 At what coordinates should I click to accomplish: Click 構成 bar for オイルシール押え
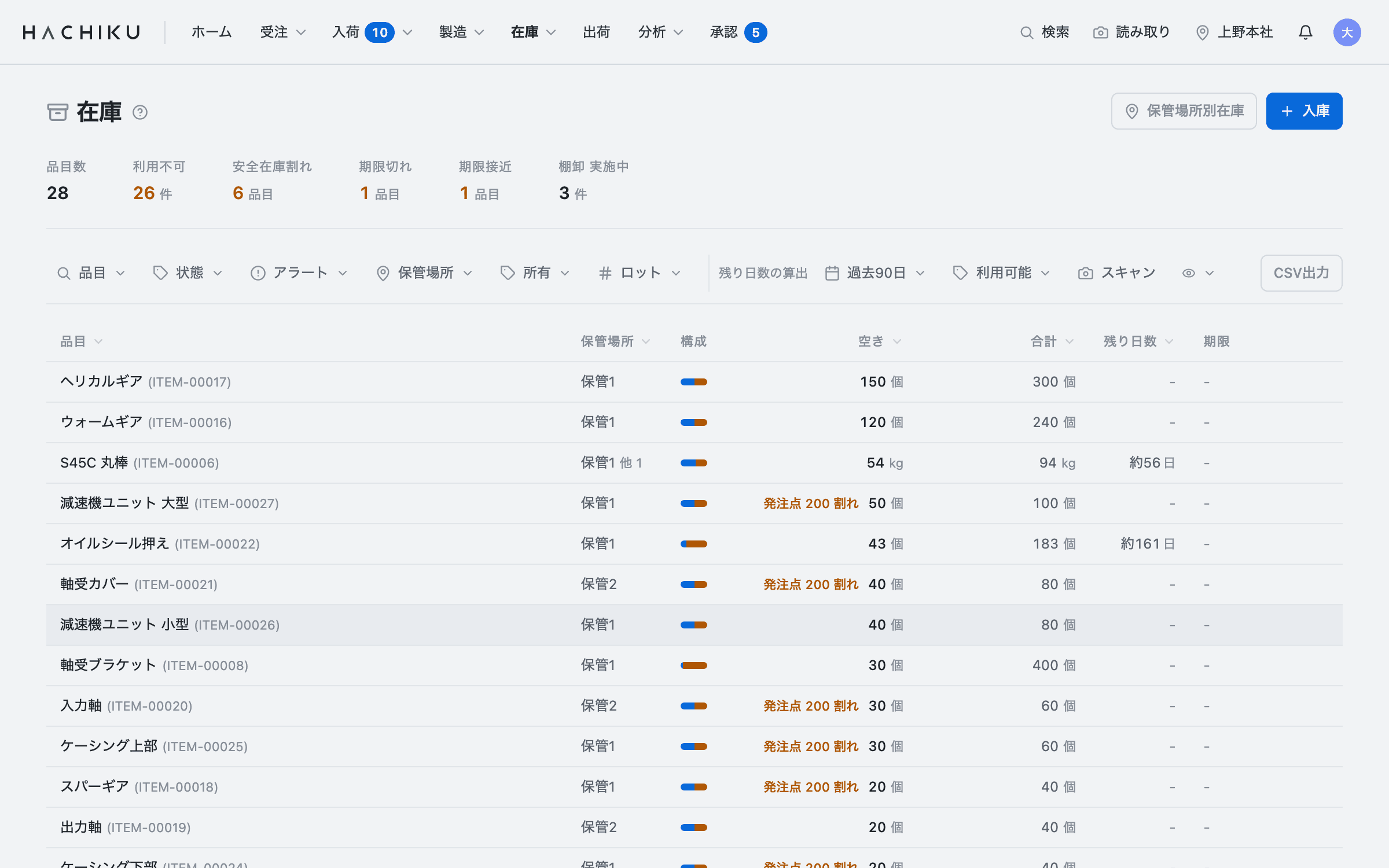pyautogui.click(x=693, y=544)
